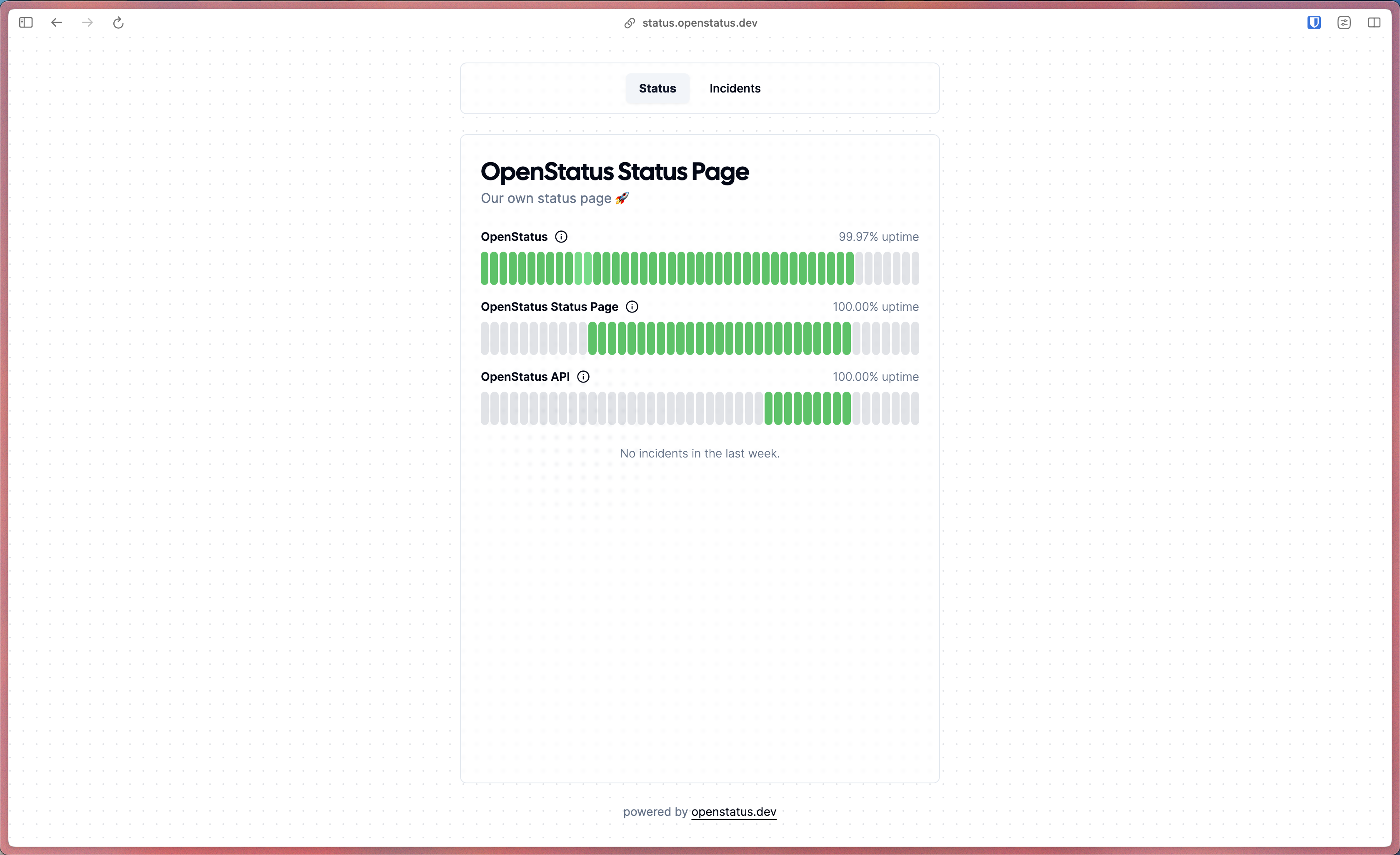The width and height of the screenshot is (1400, 855).
Task: Click a green bar in the Status Page chart
Action: point(682,338)
